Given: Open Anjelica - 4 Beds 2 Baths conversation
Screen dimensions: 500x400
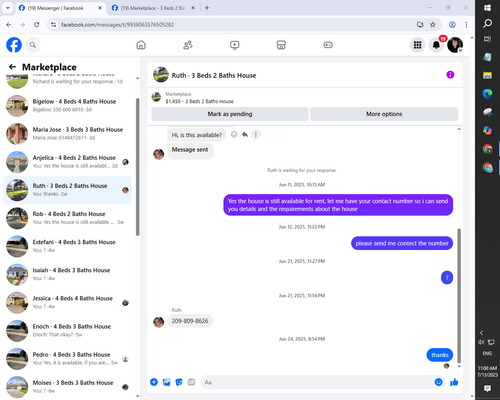Looking at the screenshot, I should coord(67,162).
